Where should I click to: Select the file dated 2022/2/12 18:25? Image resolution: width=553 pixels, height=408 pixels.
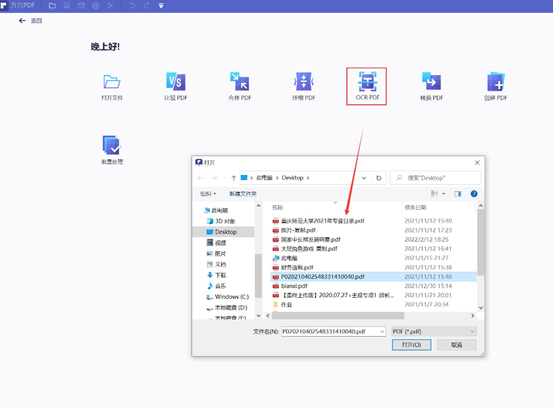373,239
